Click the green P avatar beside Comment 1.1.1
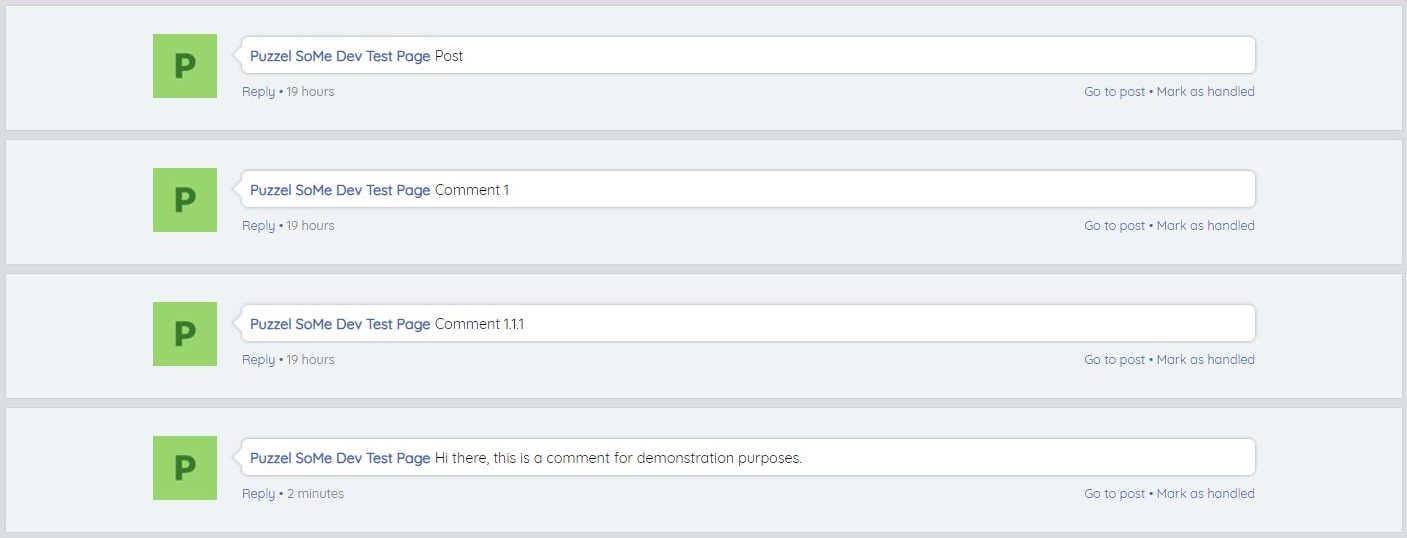 [185, 334]
